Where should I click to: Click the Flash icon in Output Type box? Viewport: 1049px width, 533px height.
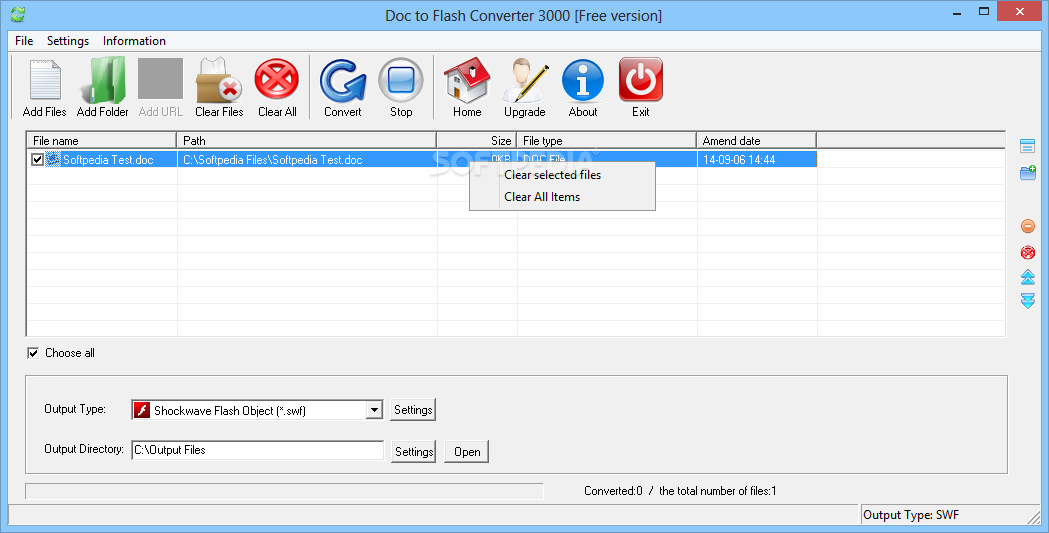tap(142, 410)
